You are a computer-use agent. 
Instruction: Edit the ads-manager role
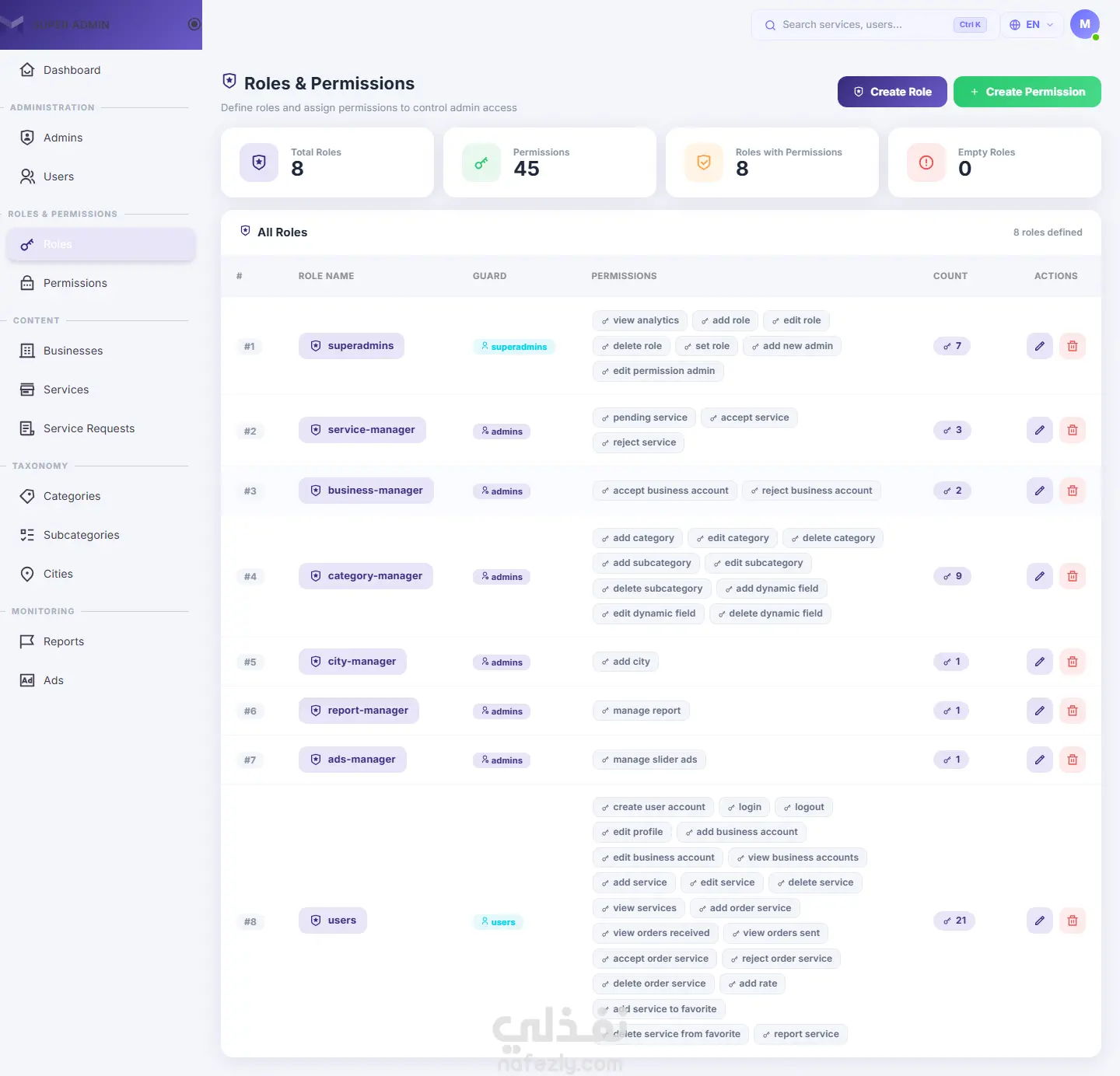coord(1040,760)
